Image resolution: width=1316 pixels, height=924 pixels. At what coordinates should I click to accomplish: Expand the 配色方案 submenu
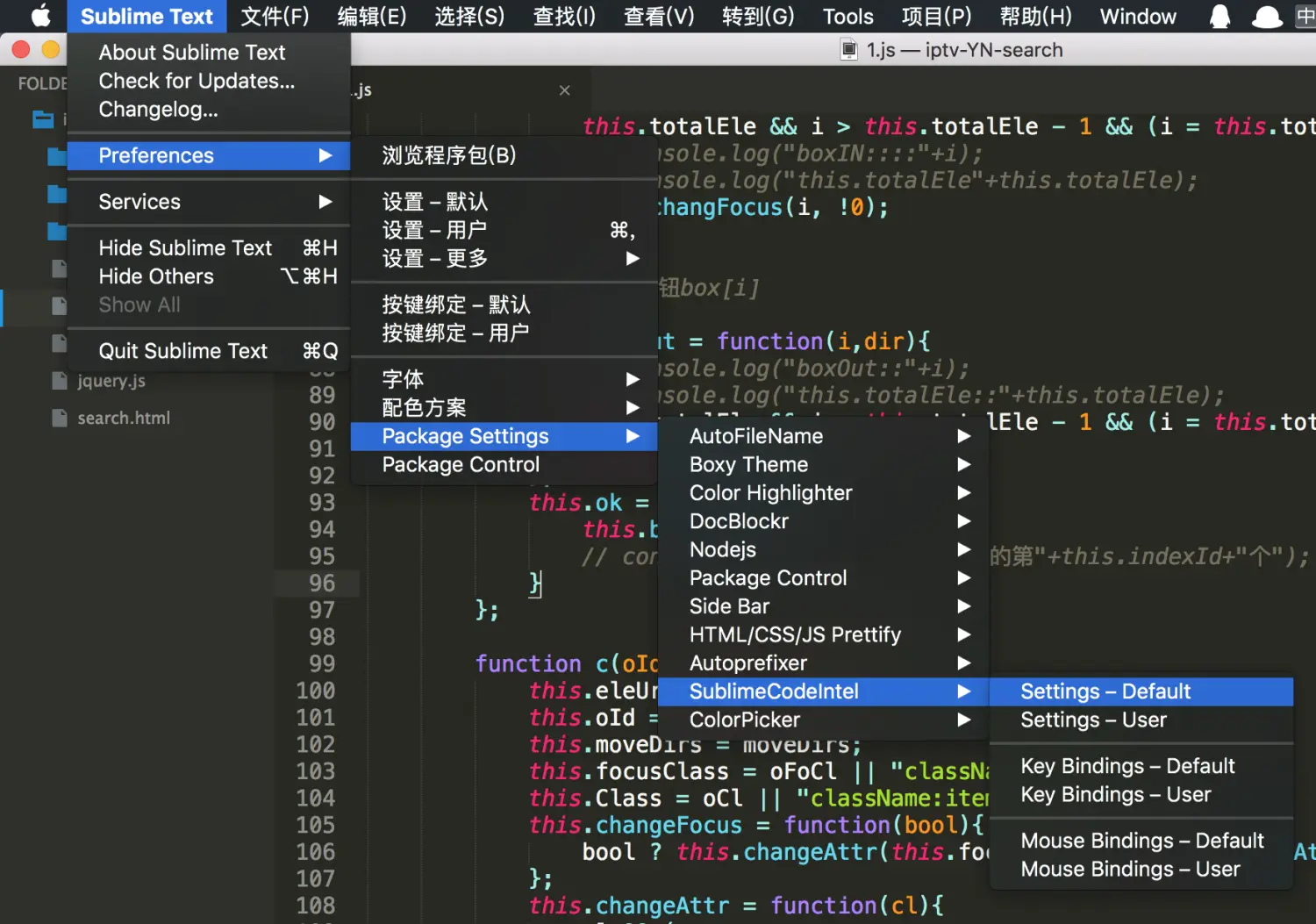(x=504, y=408)
